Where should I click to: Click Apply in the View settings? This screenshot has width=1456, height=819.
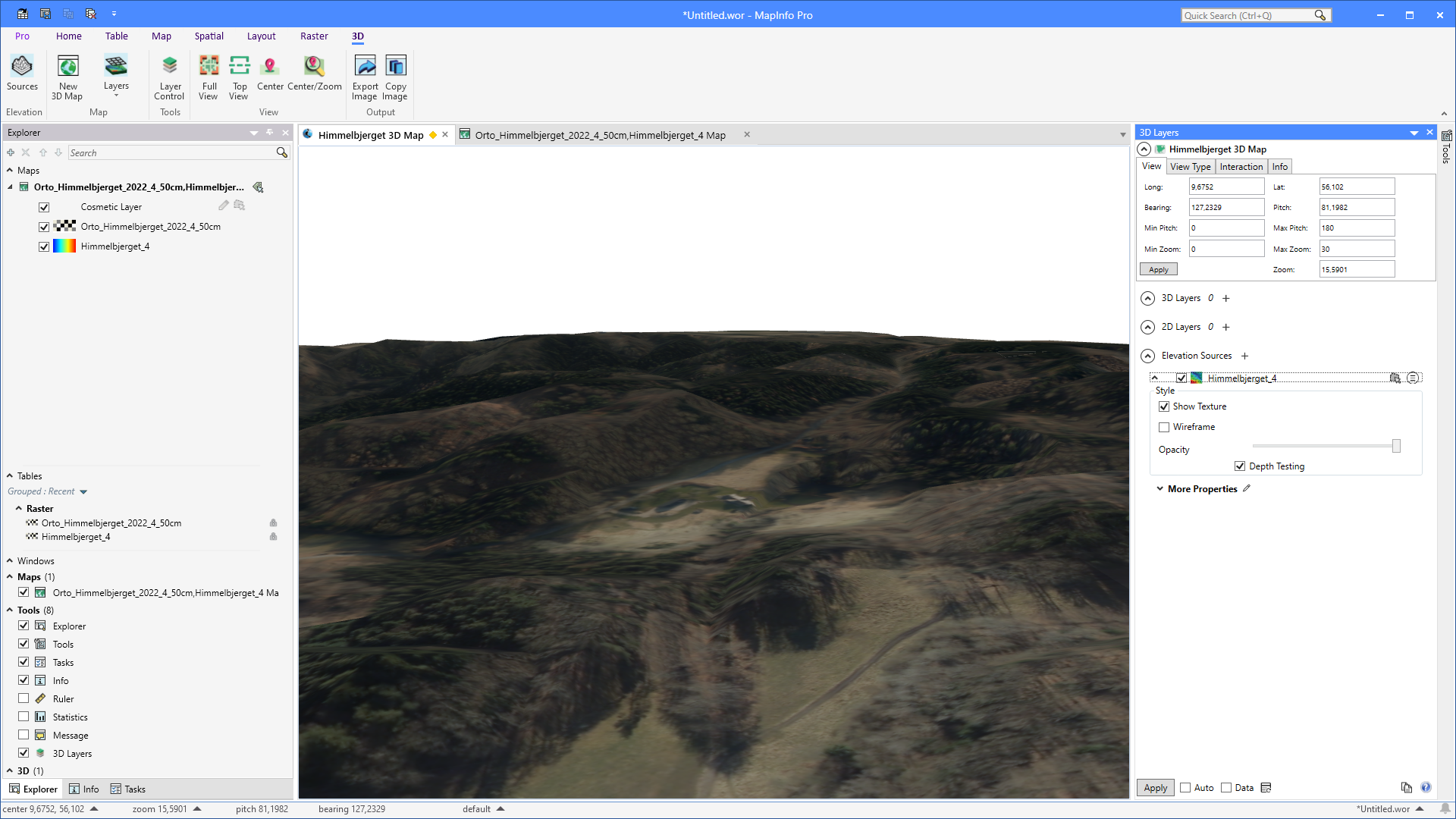click(x=1158, y=269)
